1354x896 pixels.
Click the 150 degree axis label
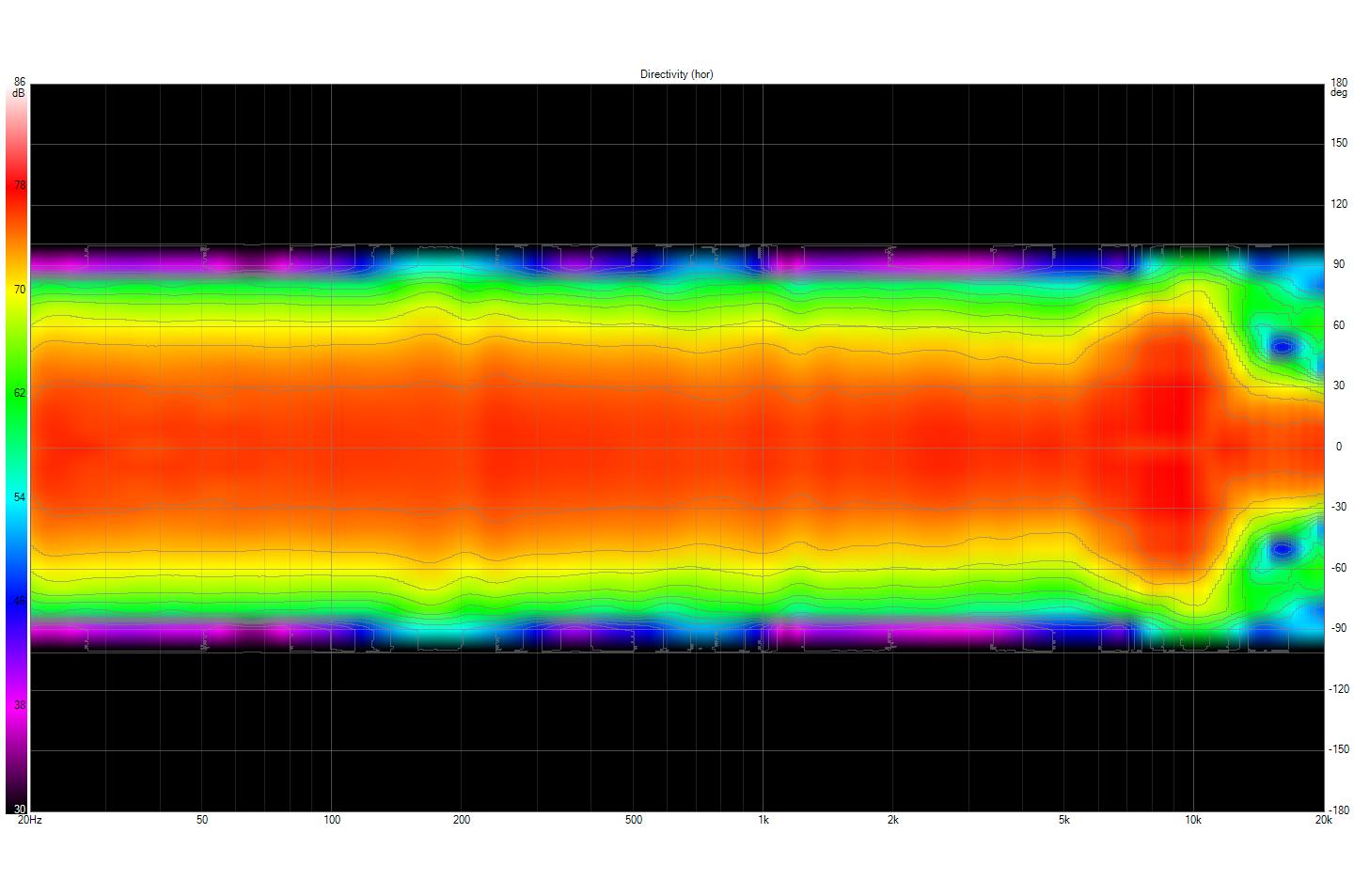coord(1339,143)
